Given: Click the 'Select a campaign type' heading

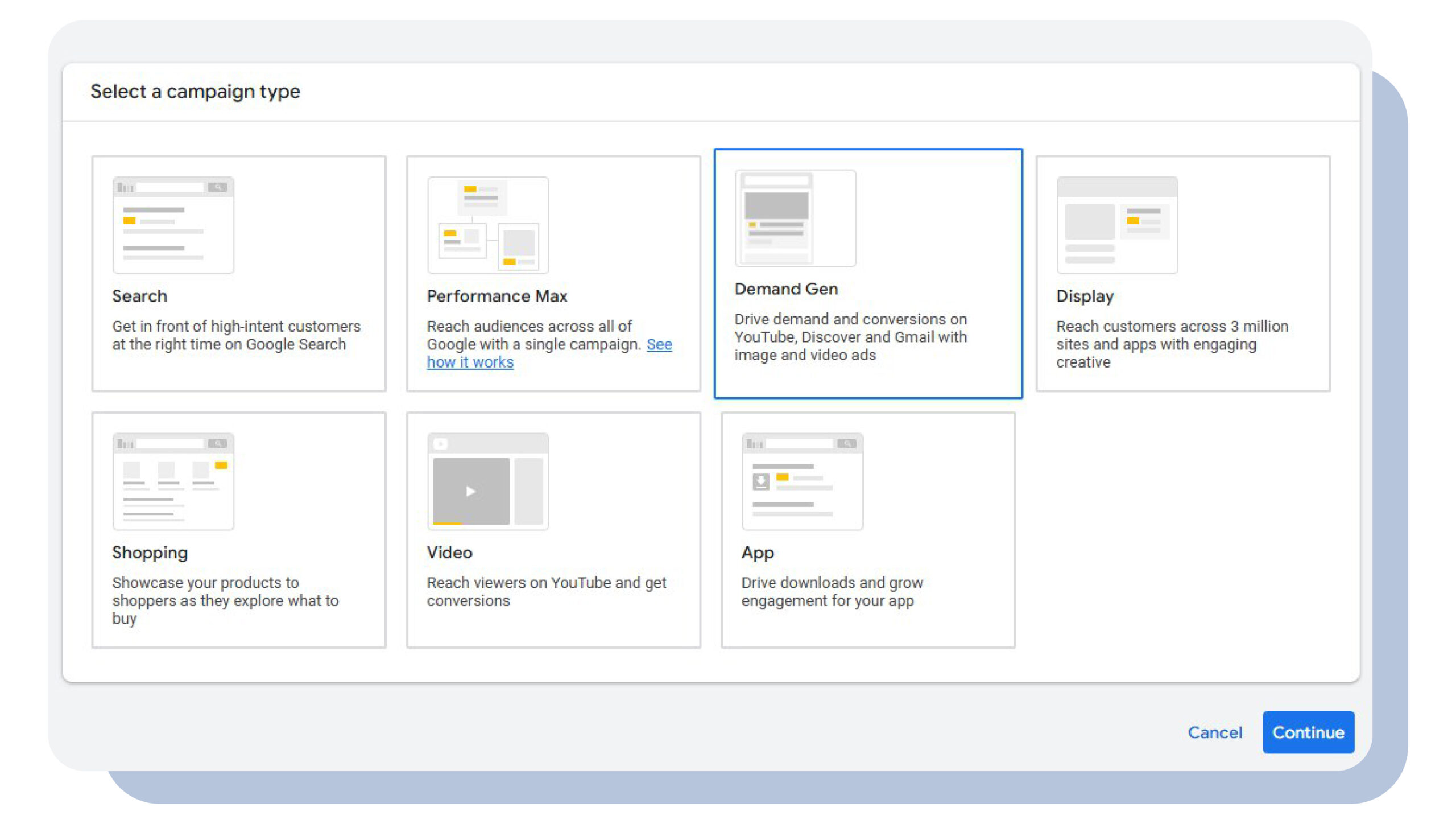Looking at the screenshot, I should 195,92.
